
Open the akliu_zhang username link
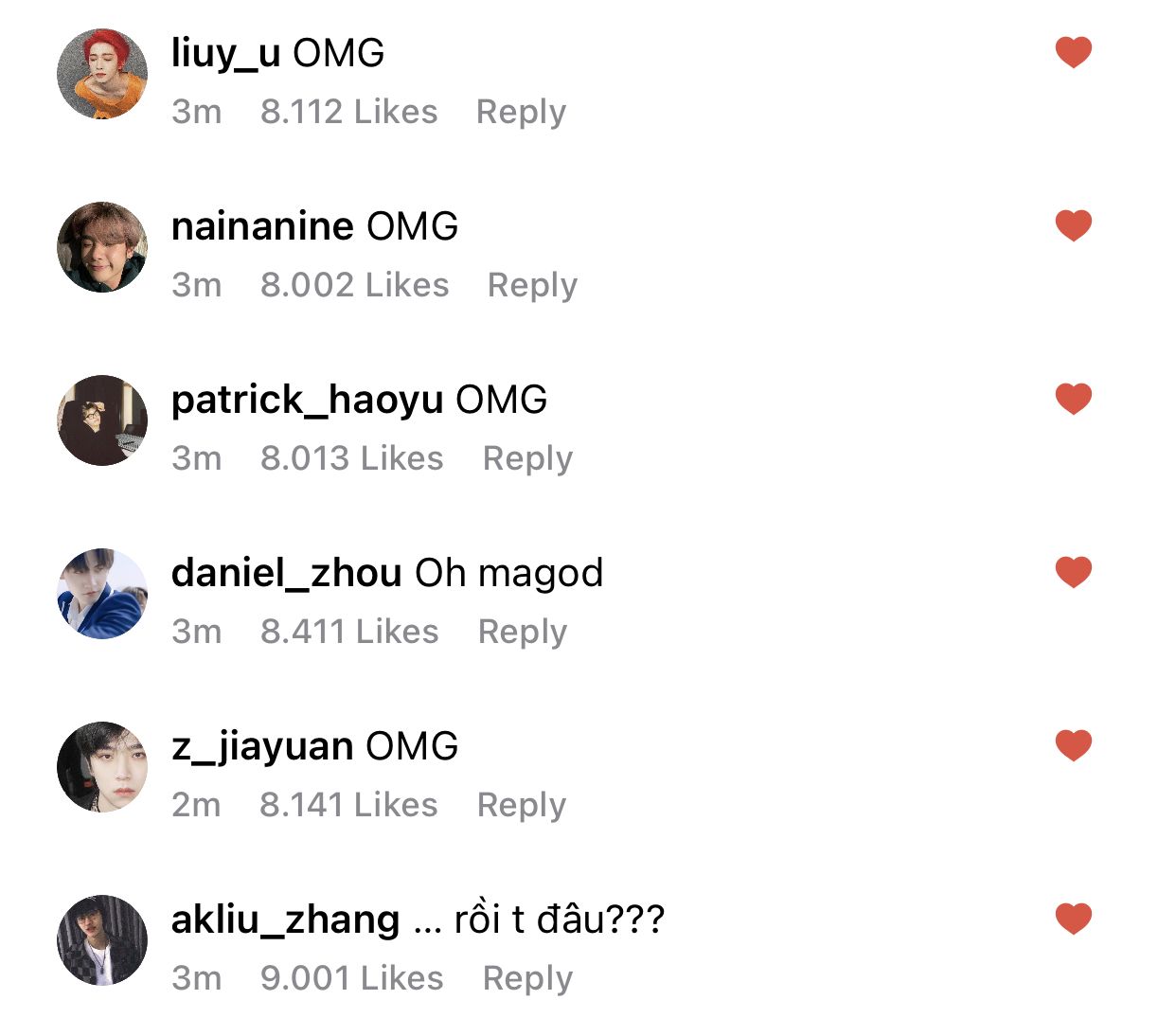coord(286,920)
